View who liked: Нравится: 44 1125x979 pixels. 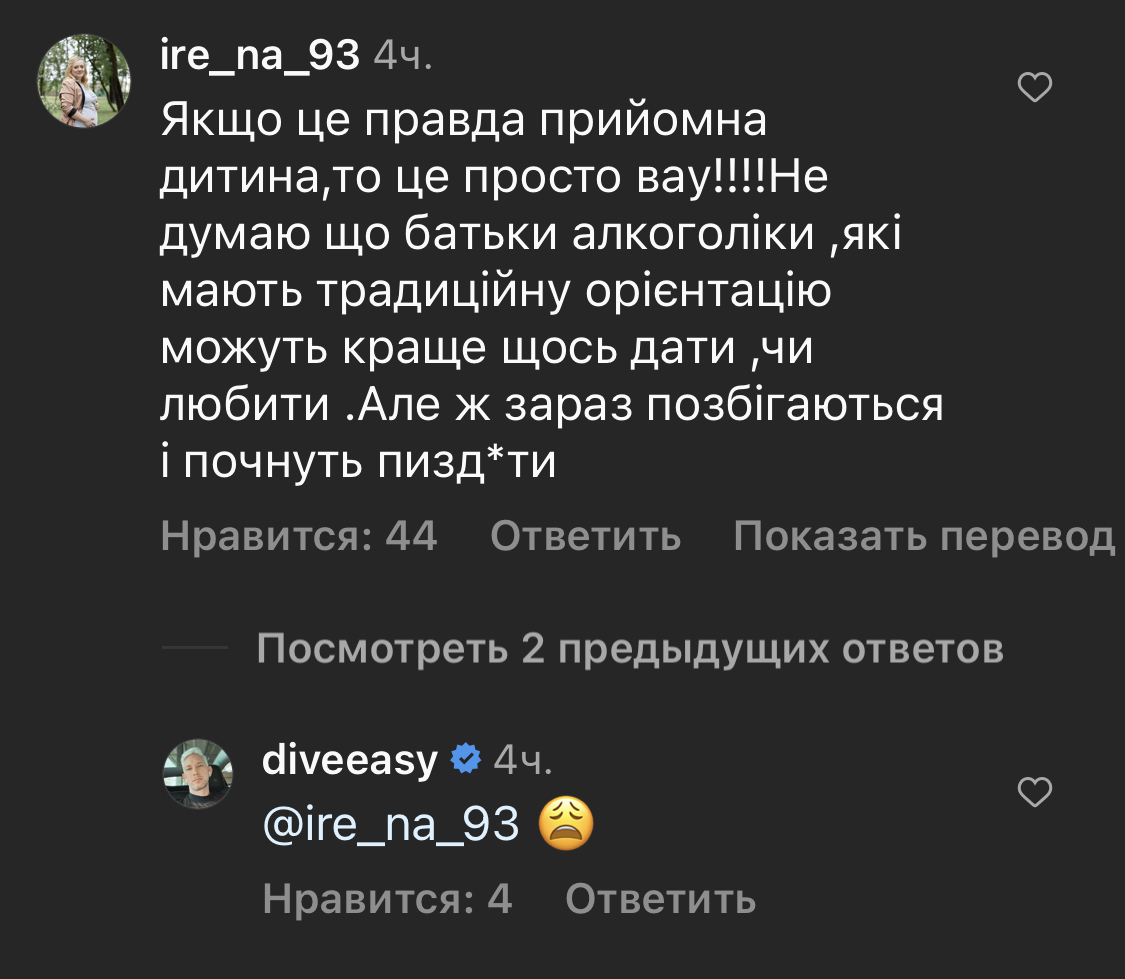point(299,537)
